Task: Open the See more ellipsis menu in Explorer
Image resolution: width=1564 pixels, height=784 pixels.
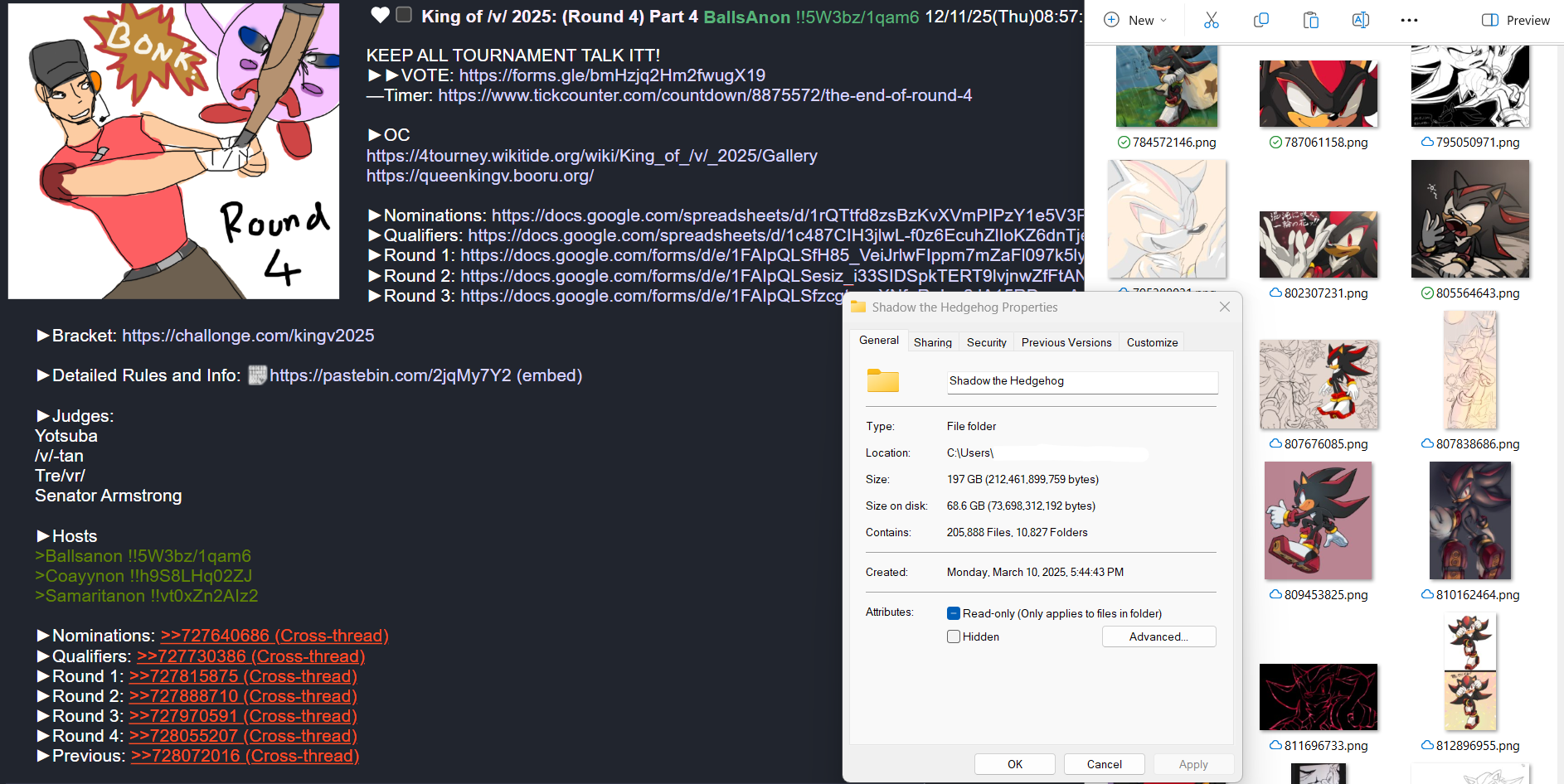Action: point(1409,20)
